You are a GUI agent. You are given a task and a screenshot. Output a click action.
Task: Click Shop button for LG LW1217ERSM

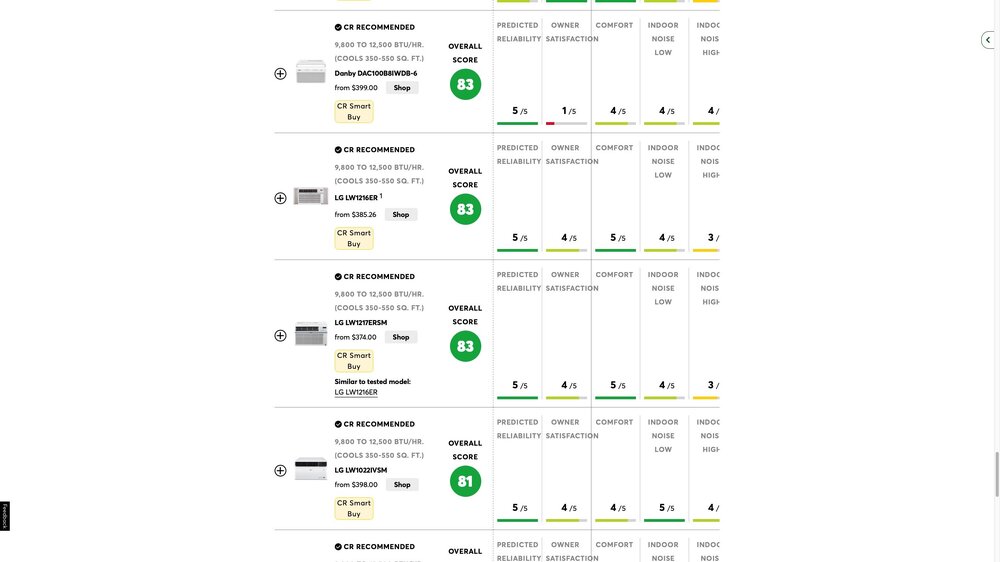(x=401, y=337)
